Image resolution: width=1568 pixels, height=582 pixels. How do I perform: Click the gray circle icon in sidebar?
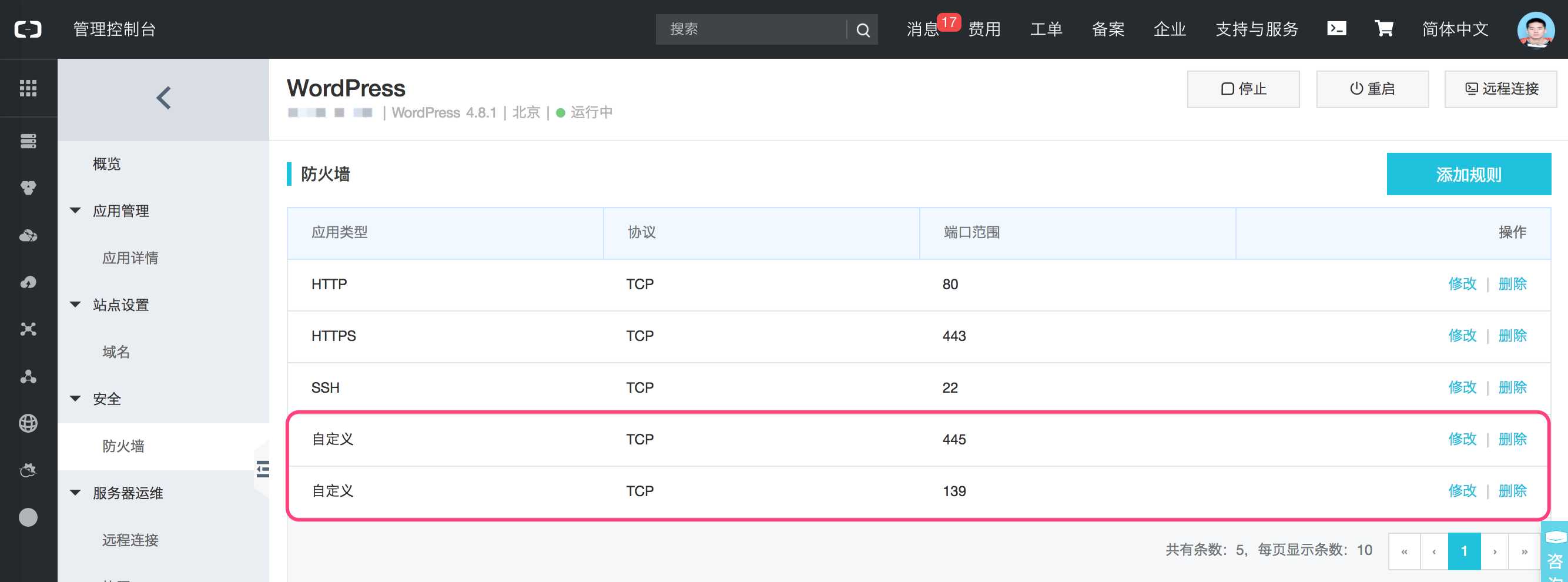click(28, 517)
